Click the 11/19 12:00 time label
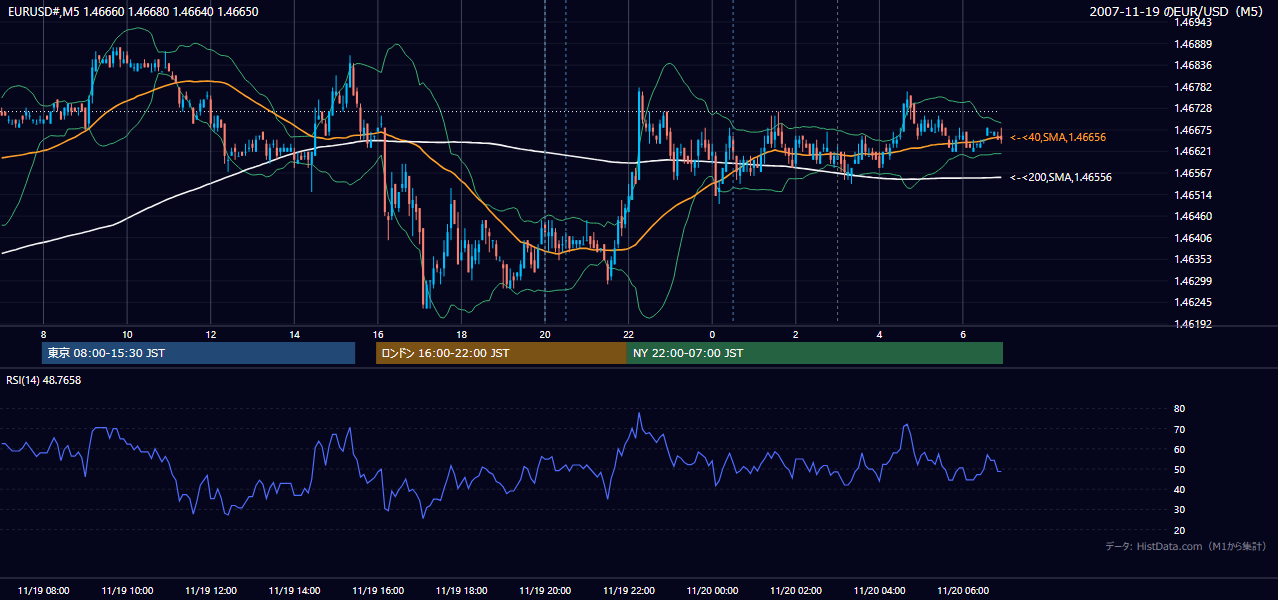This screenshot has height=600, width=1278. (x=211, y=591)
